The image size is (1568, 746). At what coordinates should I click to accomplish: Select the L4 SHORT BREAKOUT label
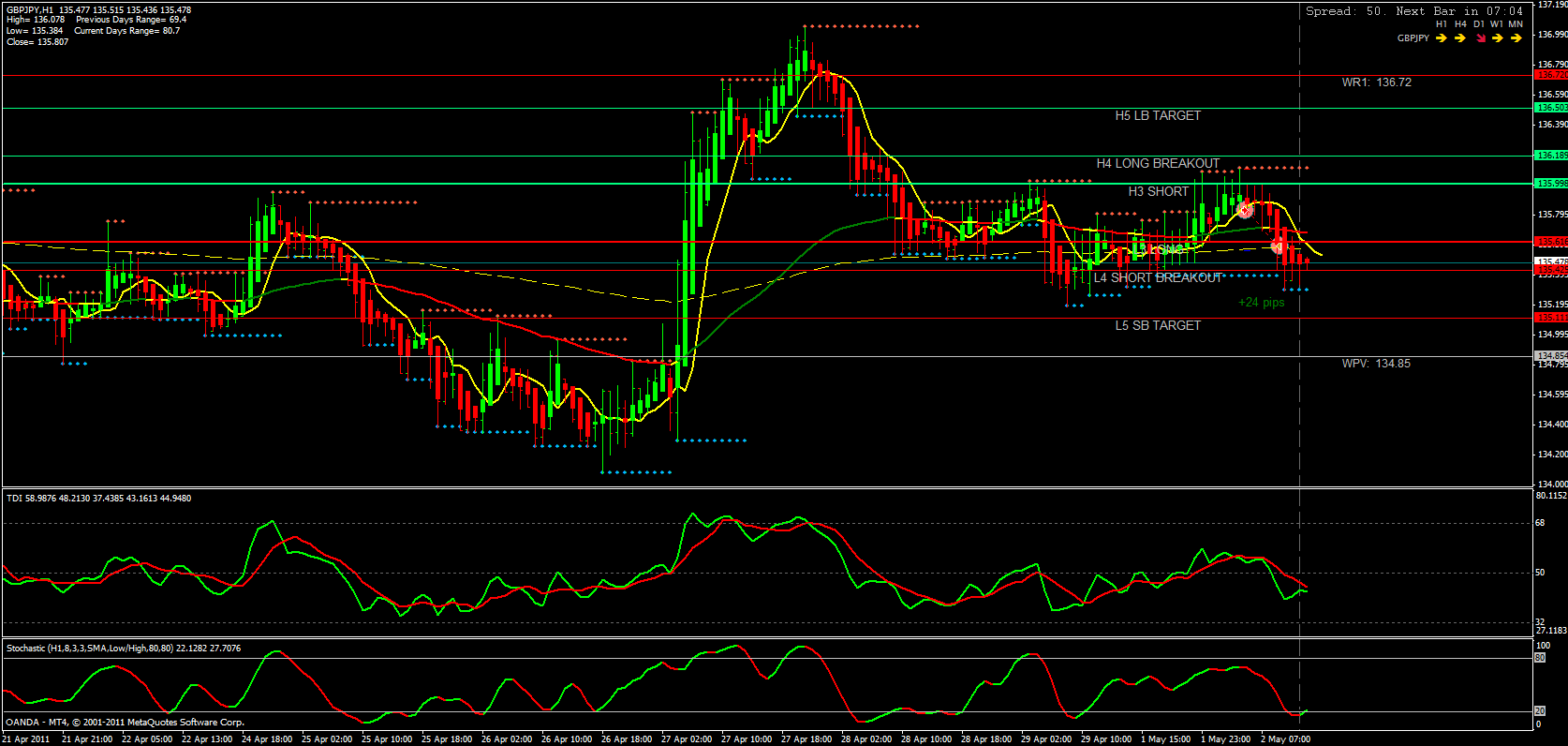click(1158, 277)
